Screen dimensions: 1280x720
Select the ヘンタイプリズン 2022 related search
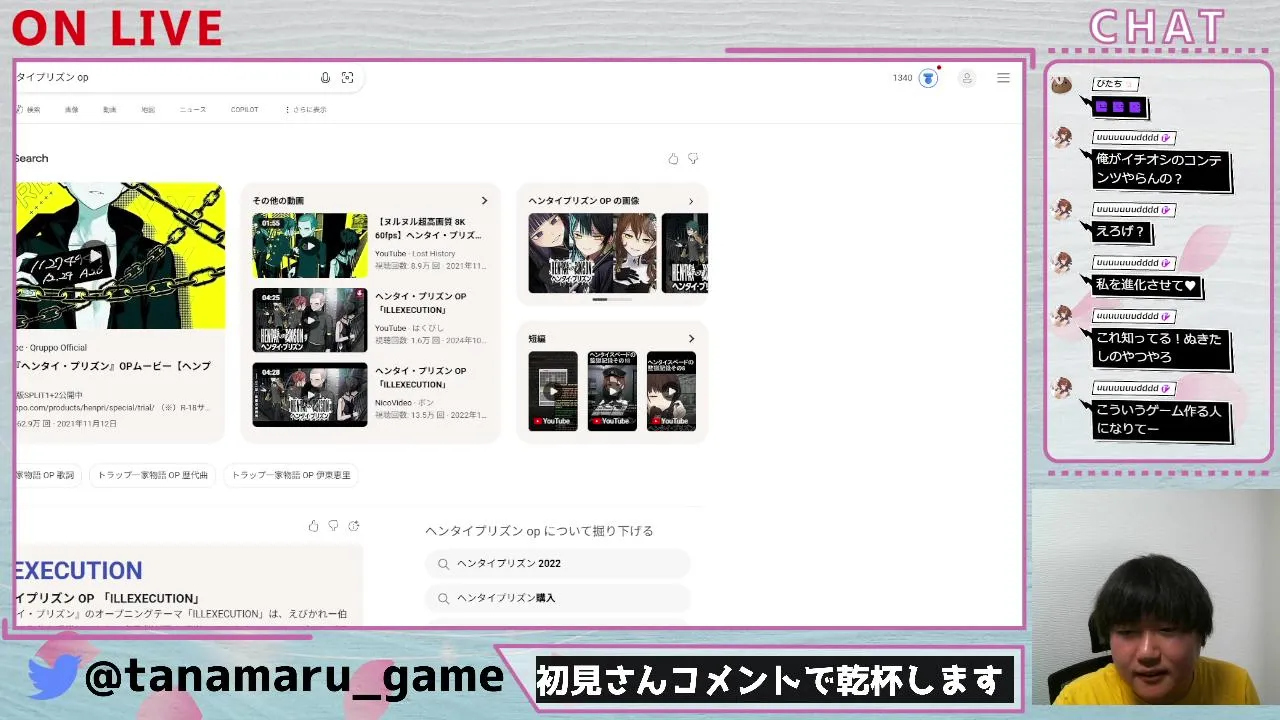pos(558,564)
